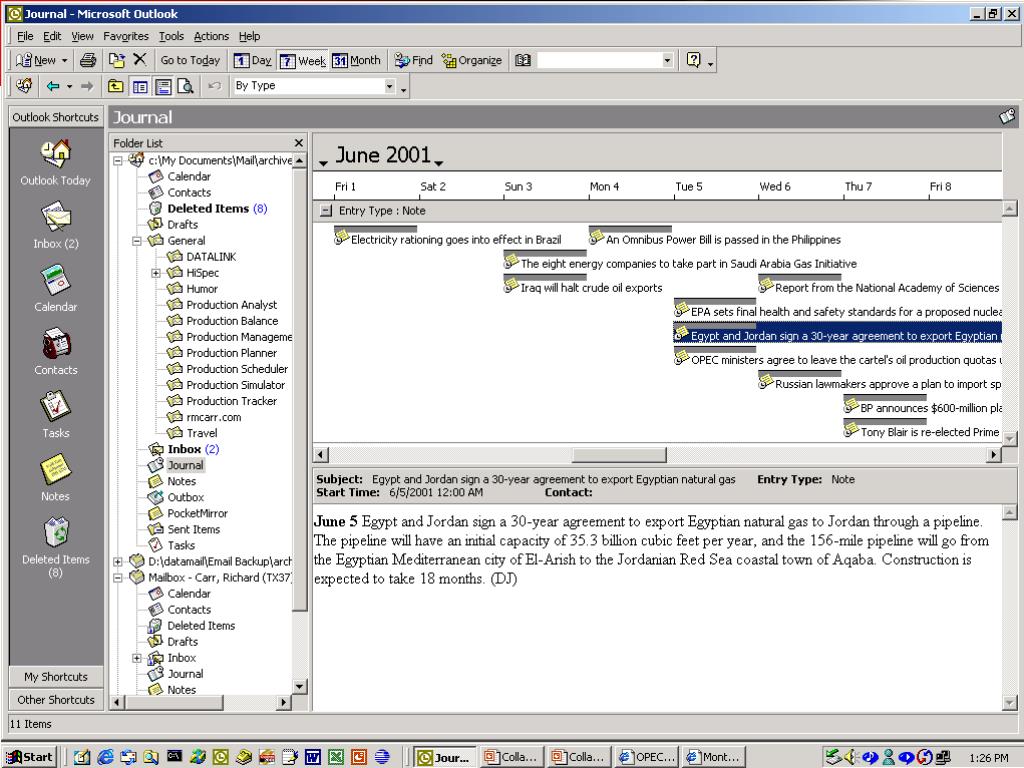Screen dimensions: 1024x768
Task: Go back with the left arrow icon
Action: pyautogui.click(x=53, y=86)
